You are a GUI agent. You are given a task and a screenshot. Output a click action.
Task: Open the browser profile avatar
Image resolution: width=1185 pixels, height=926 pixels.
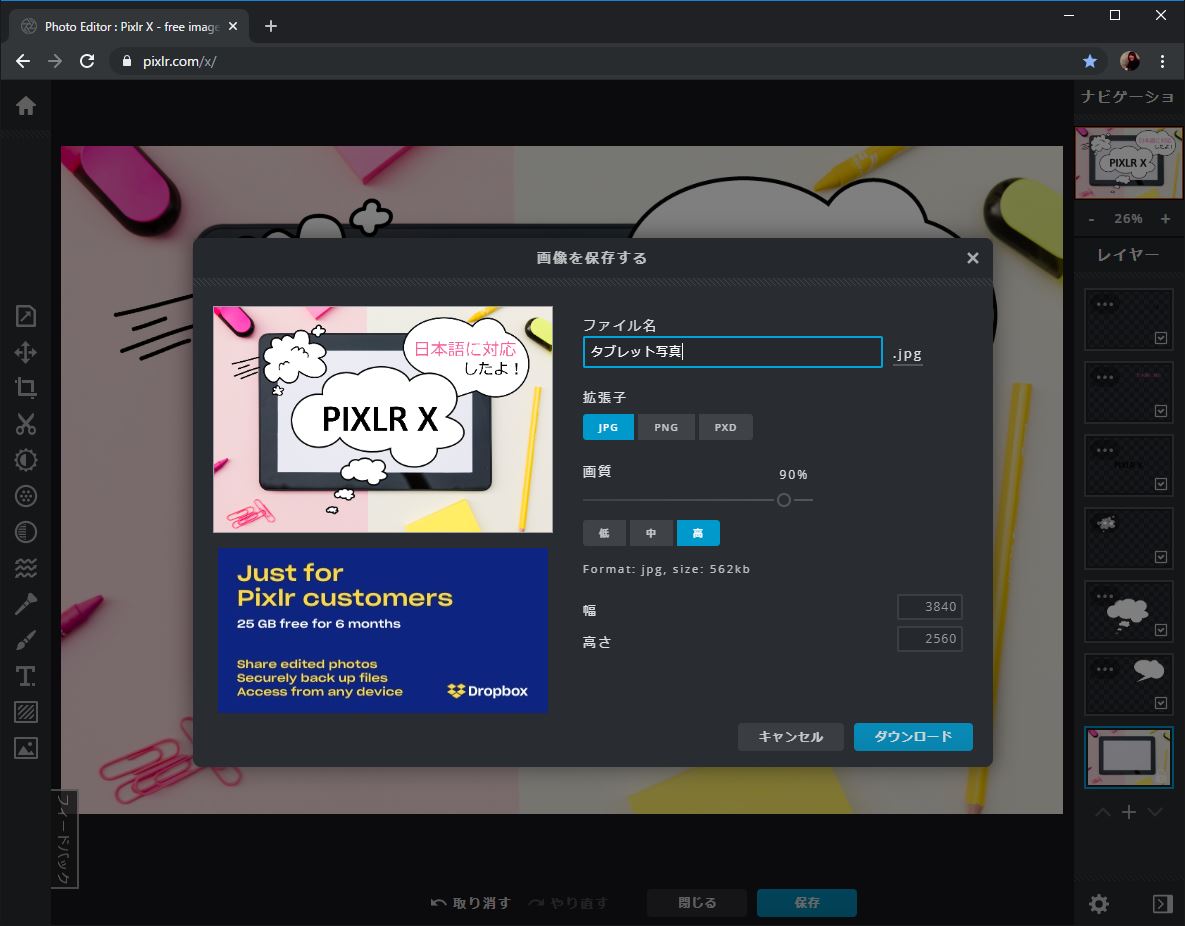click(1130, 61)
